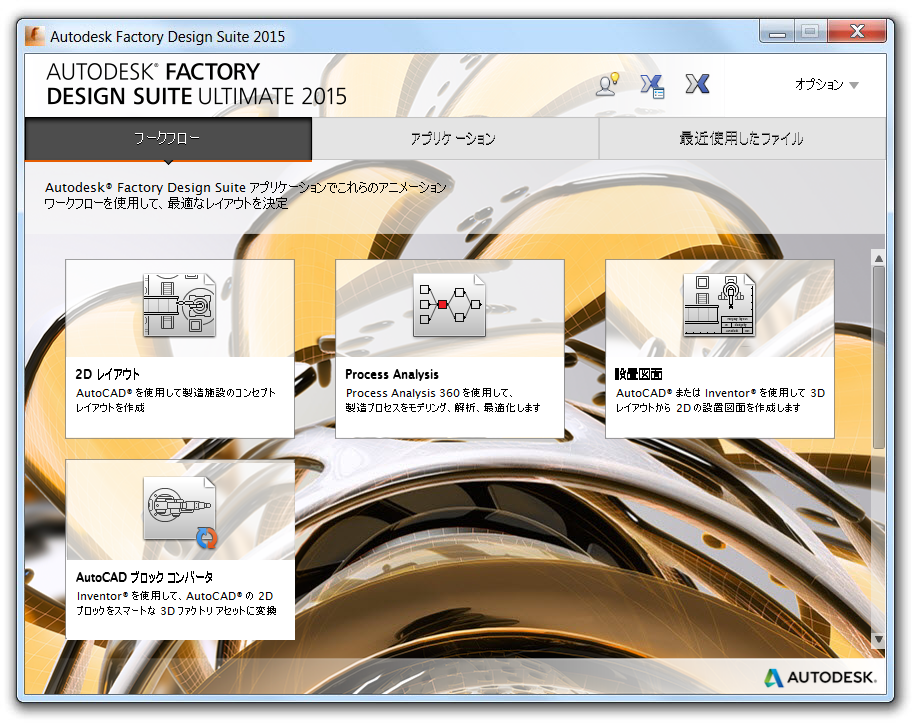
Task: Click the vertical scrollbar thumb
Action: coord(879,358)
